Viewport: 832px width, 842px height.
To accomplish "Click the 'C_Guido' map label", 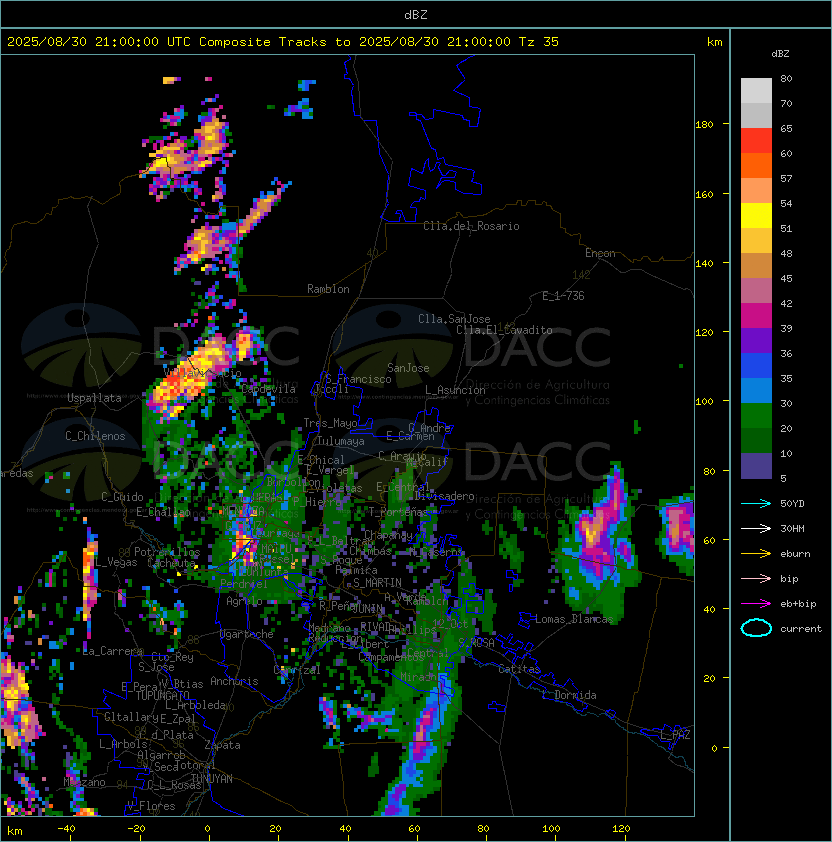I will coord(122,497).
